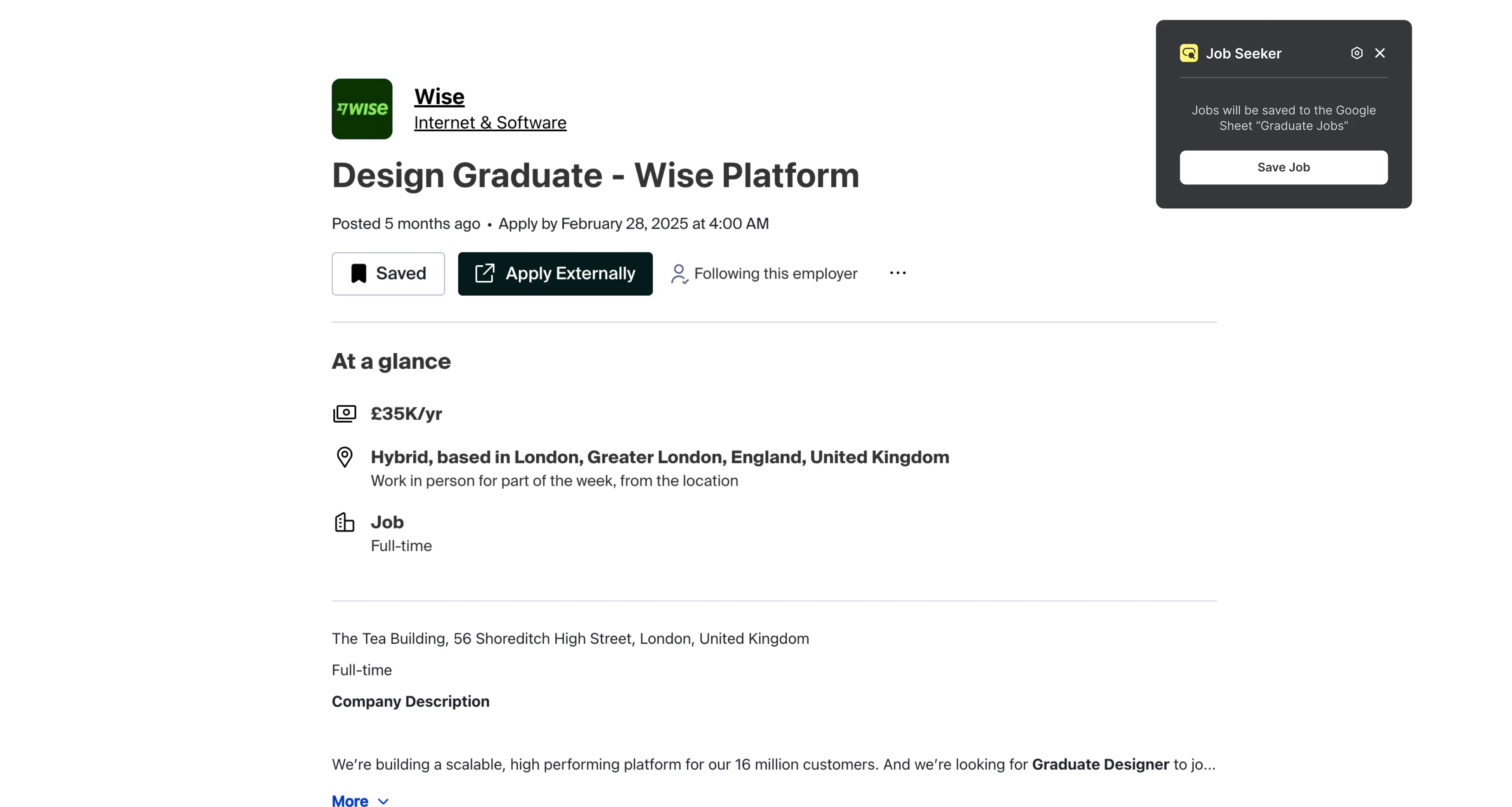Click the Job Seeker popup title text

tap(1243, 54)
